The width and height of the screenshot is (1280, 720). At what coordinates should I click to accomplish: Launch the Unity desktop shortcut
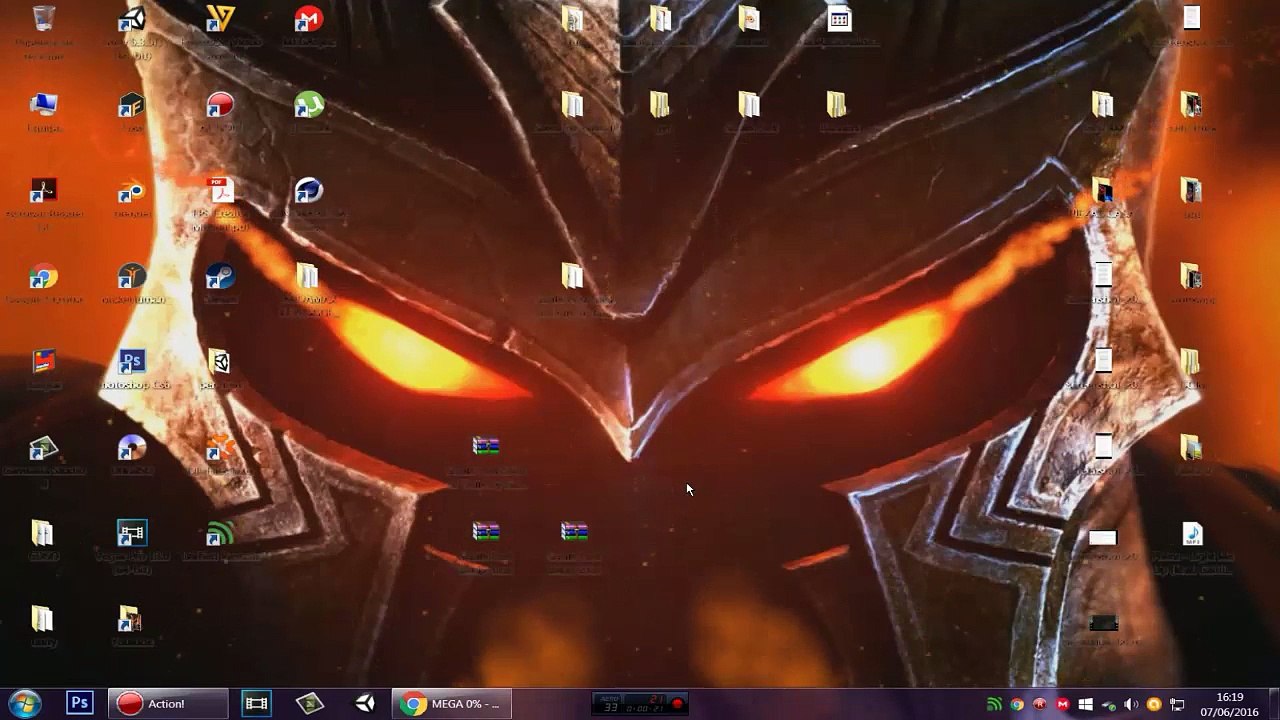pyautogui.click(x=131, y=20)
